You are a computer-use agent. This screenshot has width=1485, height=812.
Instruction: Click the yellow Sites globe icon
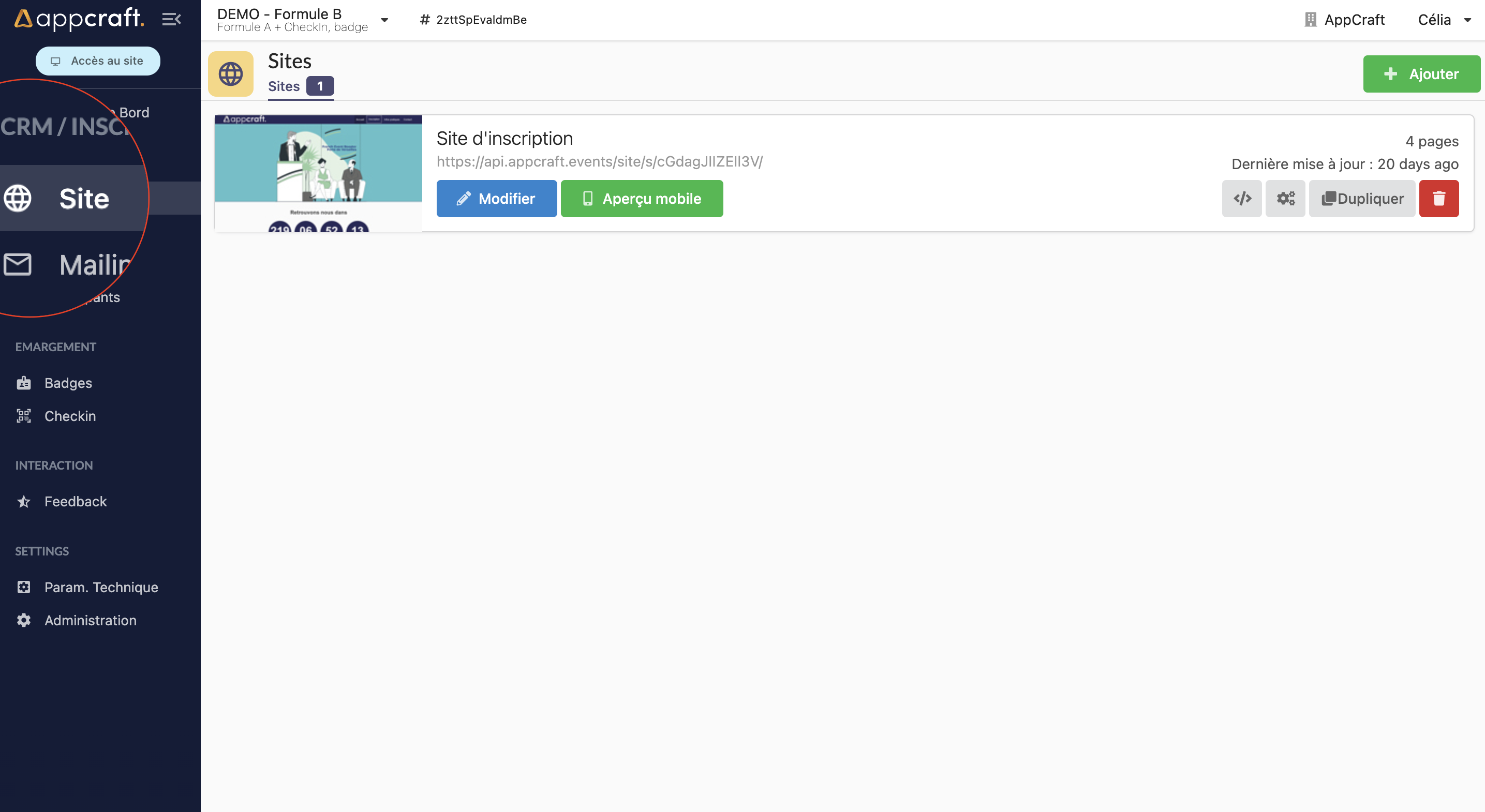231,74
